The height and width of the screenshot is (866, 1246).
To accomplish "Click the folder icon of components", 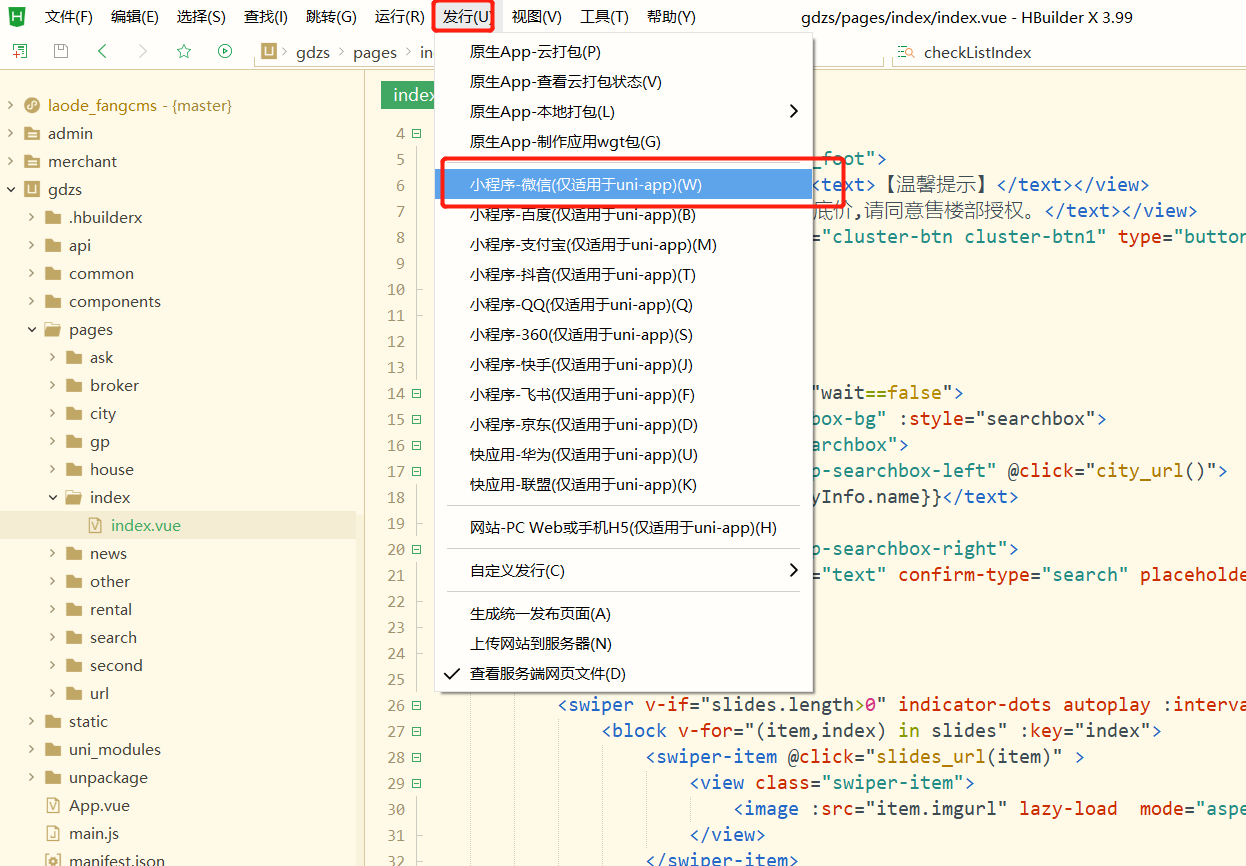I will pyautogui.click(x=52, y=301).
